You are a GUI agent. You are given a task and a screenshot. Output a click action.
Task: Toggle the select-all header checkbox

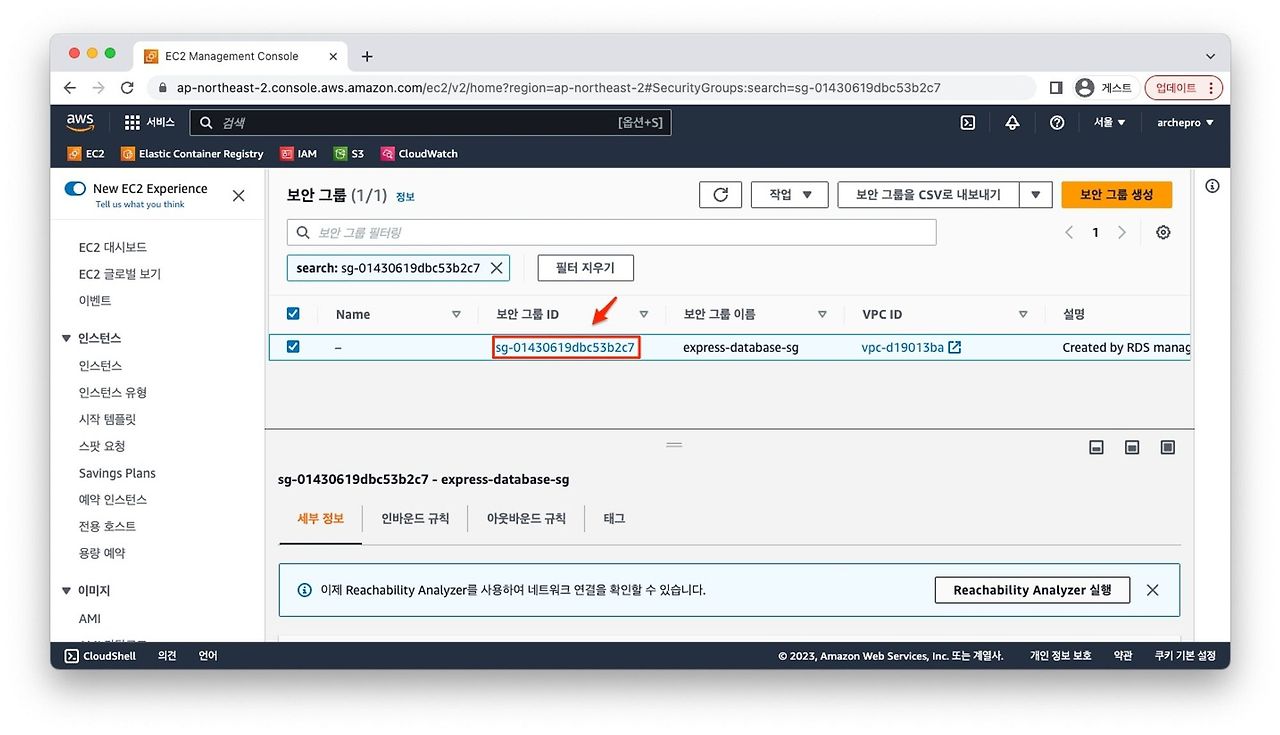click(x=293, y=313)
